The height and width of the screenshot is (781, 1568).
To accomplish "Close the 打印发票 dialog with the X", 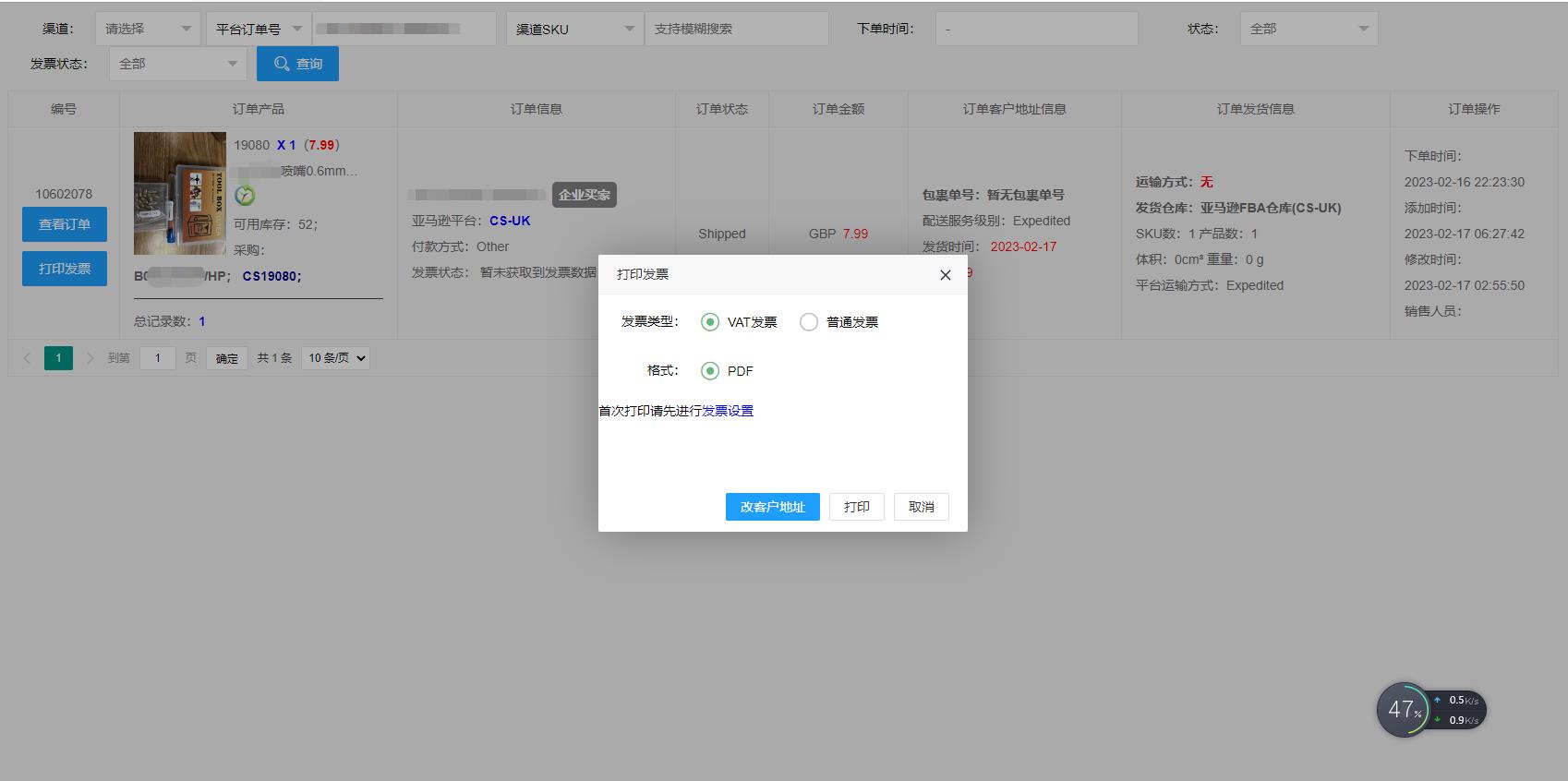I will (945, 275).
